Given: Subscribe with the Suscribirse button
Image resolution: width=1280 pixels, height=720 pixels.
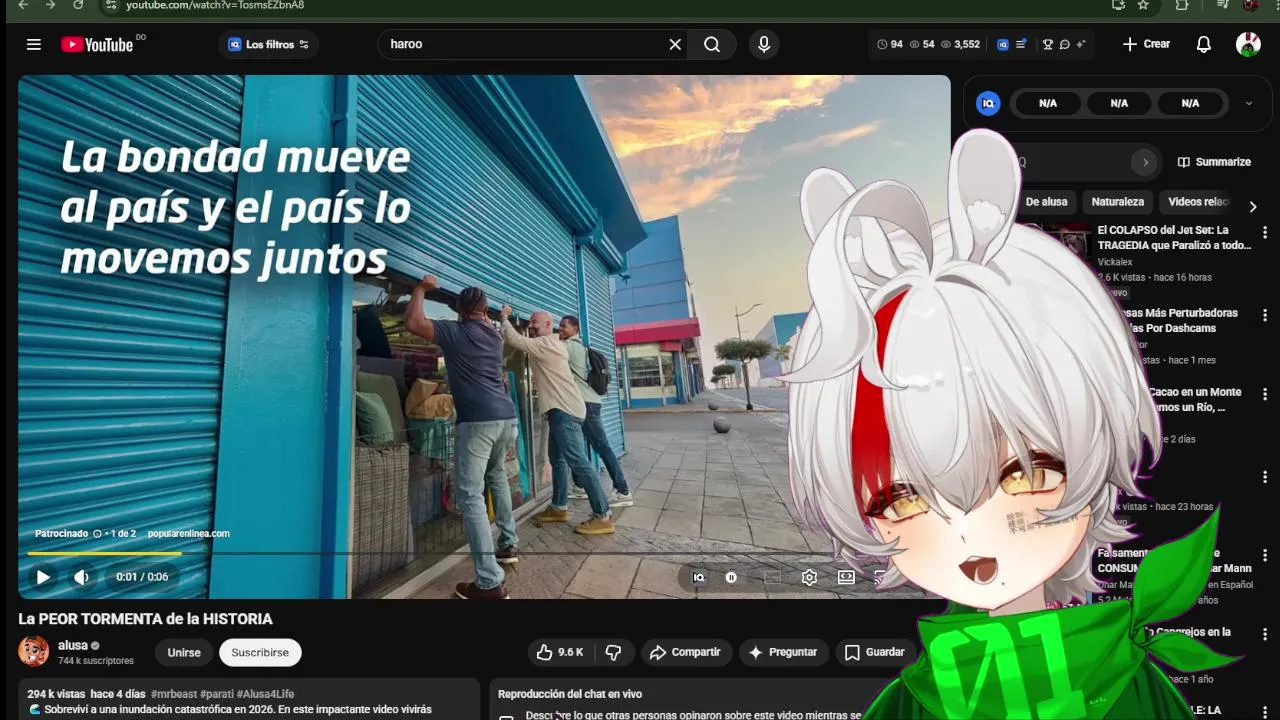Looking at the screenshot, I should 260,652.
